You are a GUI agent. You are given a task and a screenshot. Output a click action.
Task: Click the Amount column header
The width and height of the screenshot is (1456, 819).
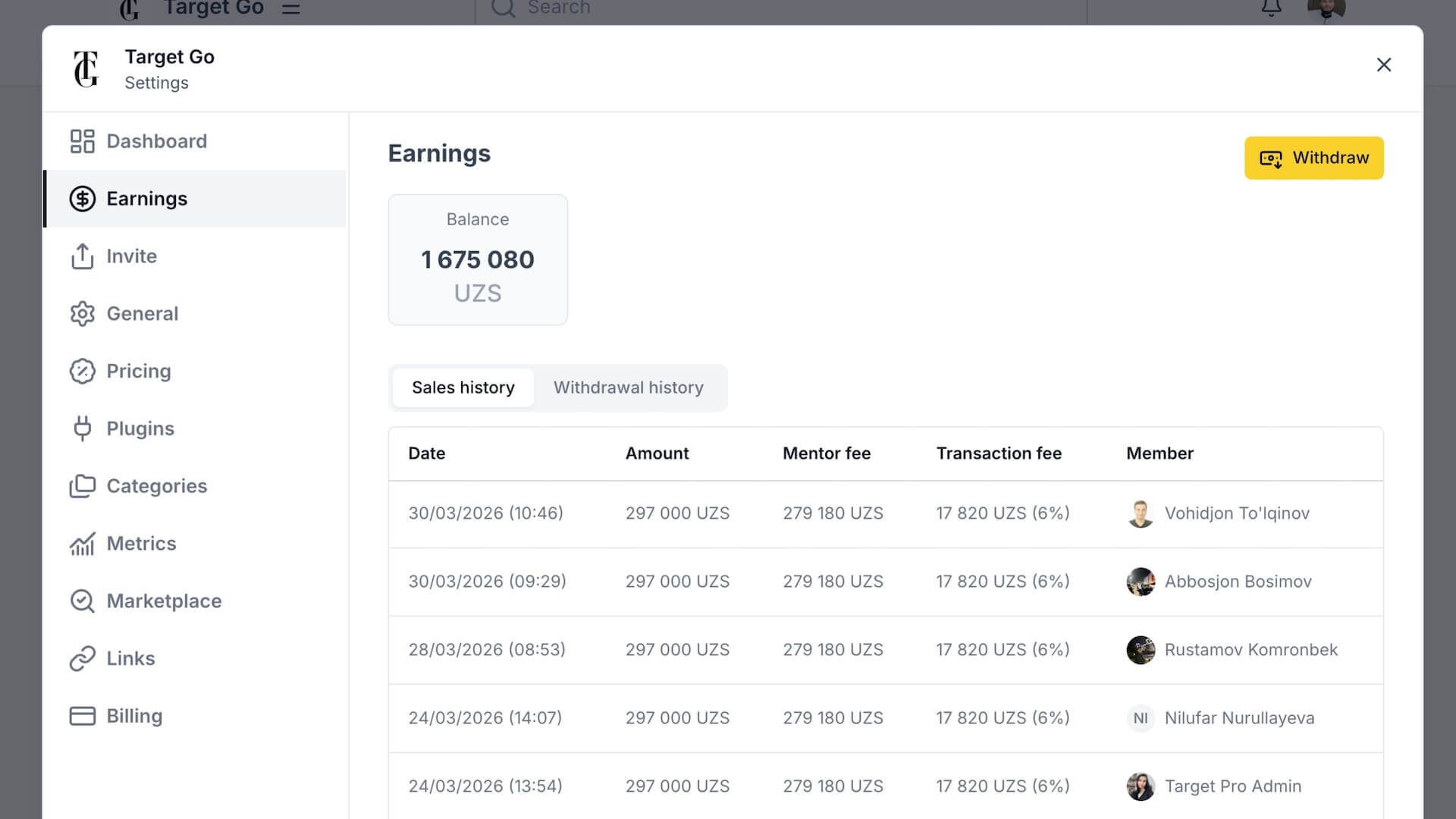[x=657, y=453]
